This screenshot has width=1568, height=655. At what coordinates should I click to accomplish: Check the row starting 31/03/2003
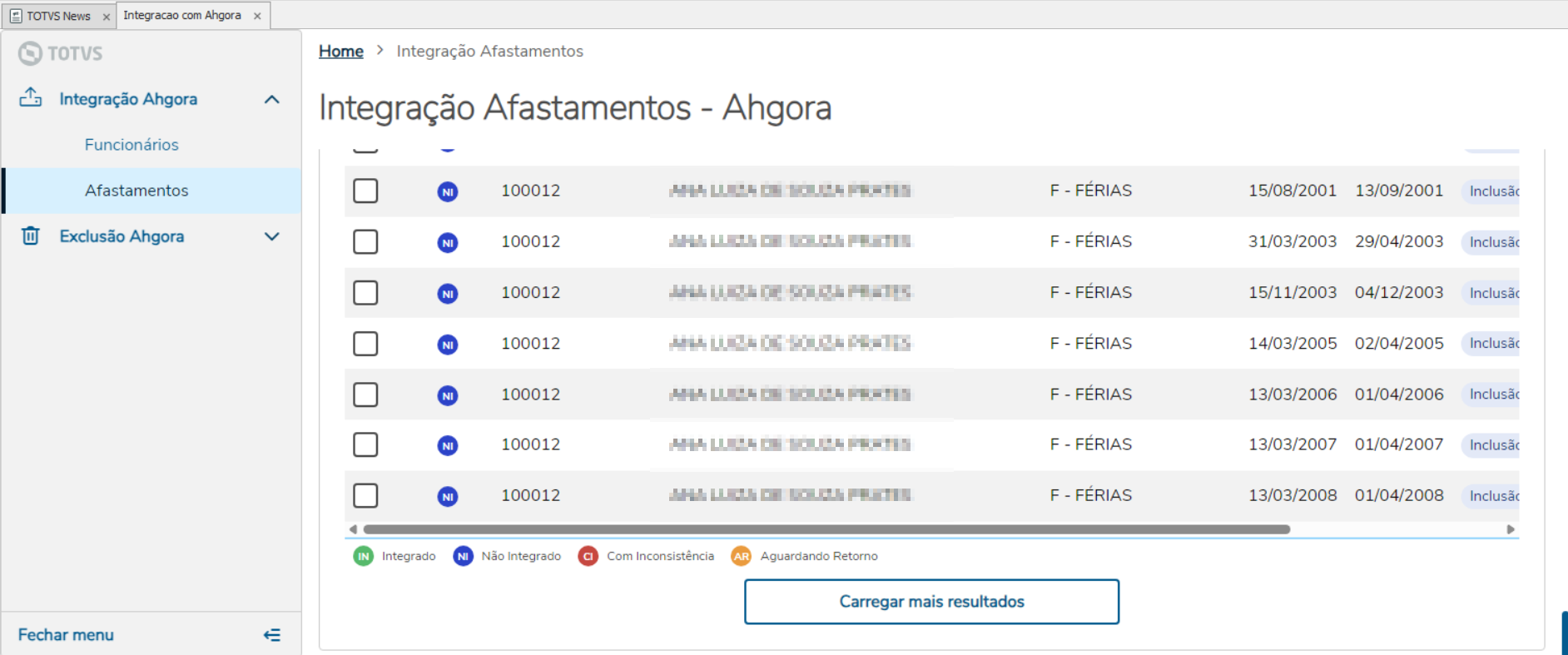(x=365, y=241)
